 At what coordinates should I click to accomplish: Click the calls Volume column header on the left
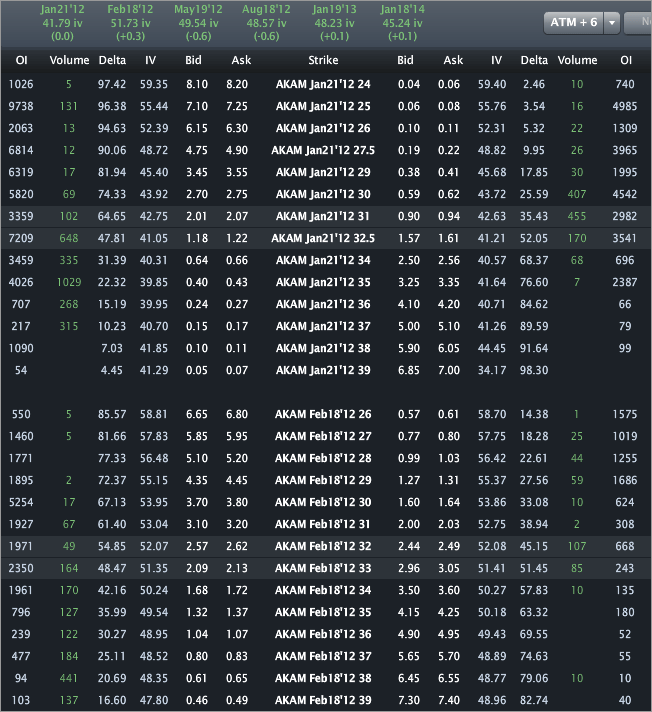pyautogui.click(x=69, y=60)
